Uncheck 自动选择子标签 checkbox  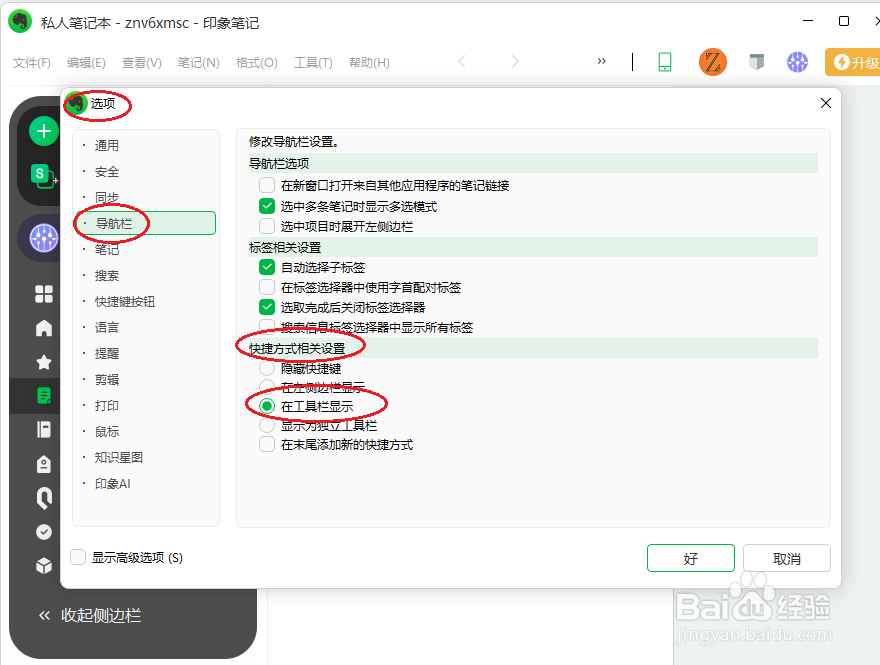267,267
